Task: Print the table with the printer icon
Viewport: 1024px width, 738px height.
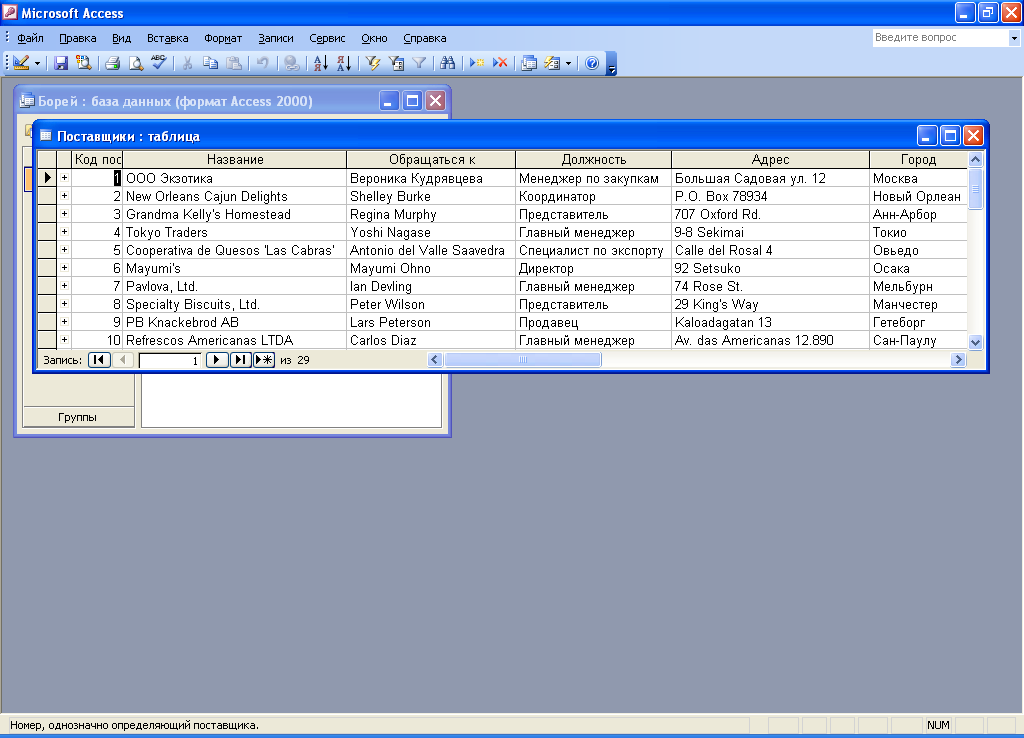Action: tap(112, 63)
